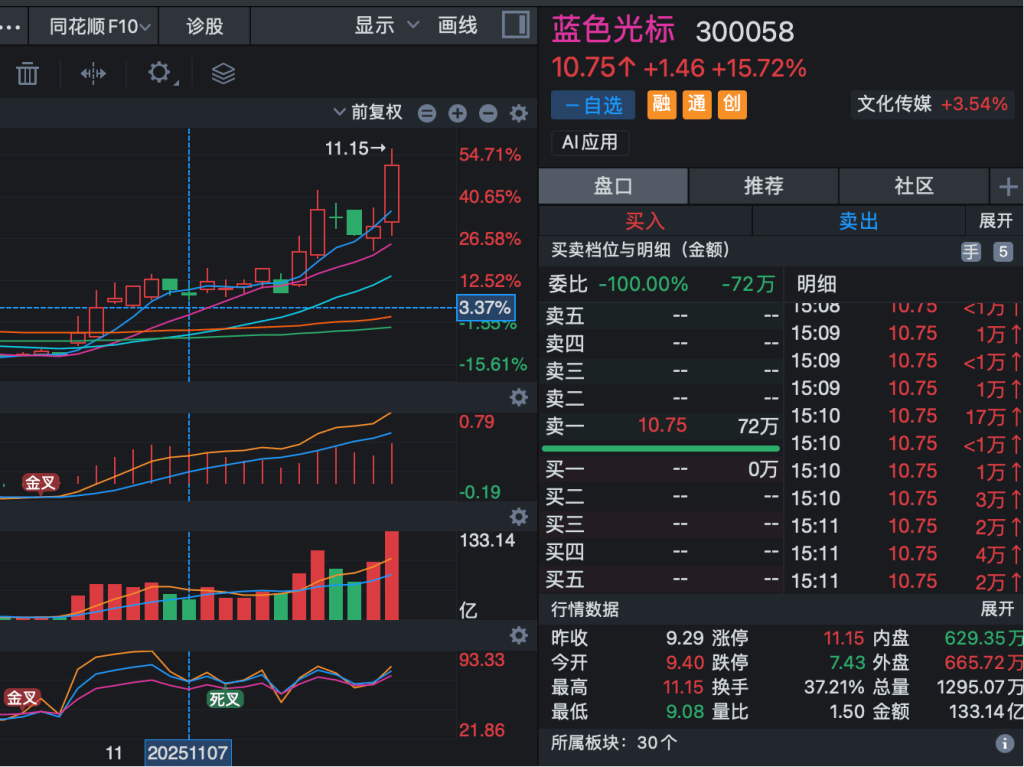1024x767 pixels.
Task: Switch to the 推荐 tab
Action: pyautogui.click(x=763, y=186)
